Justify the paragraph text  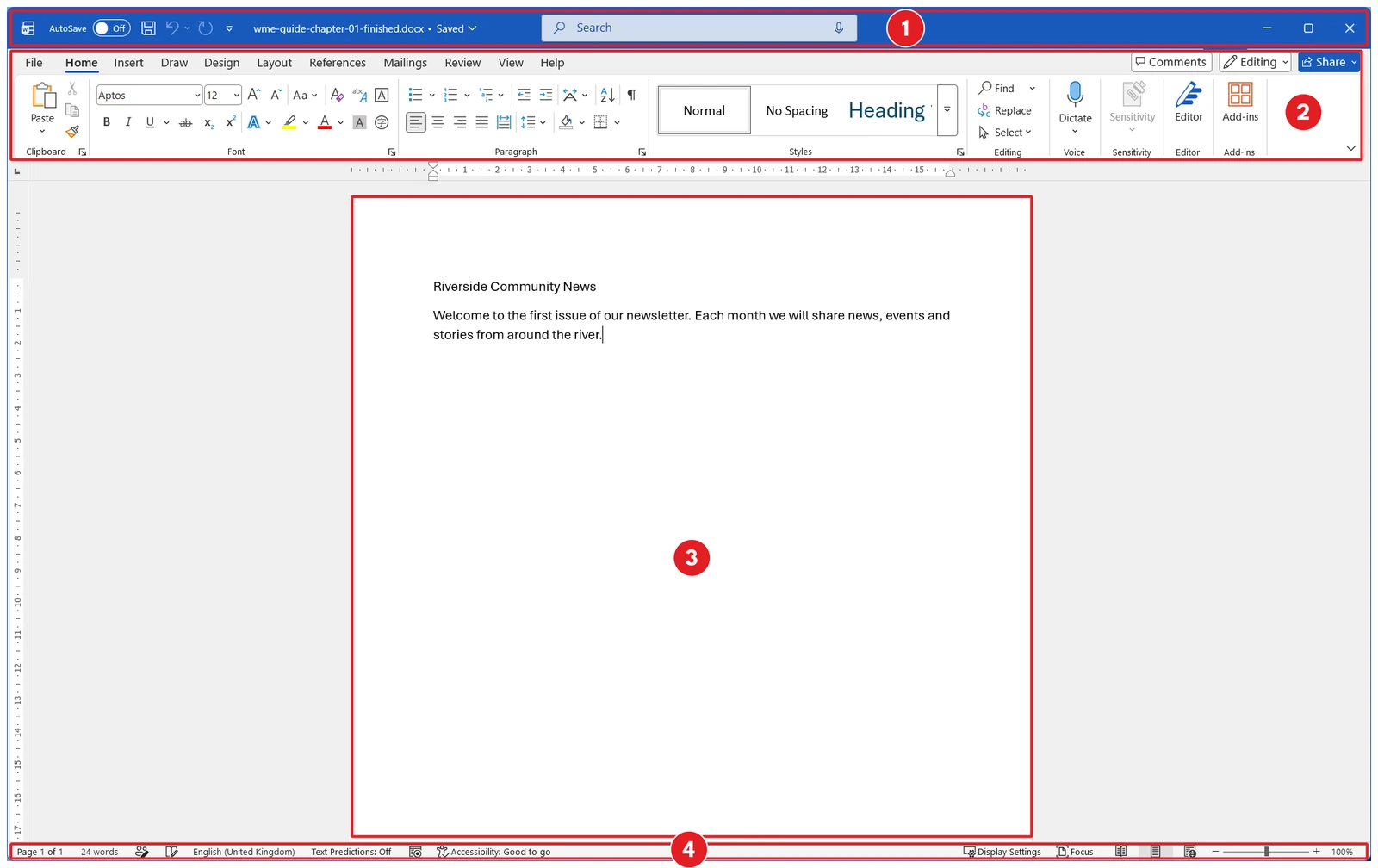(x=481, y=122)
